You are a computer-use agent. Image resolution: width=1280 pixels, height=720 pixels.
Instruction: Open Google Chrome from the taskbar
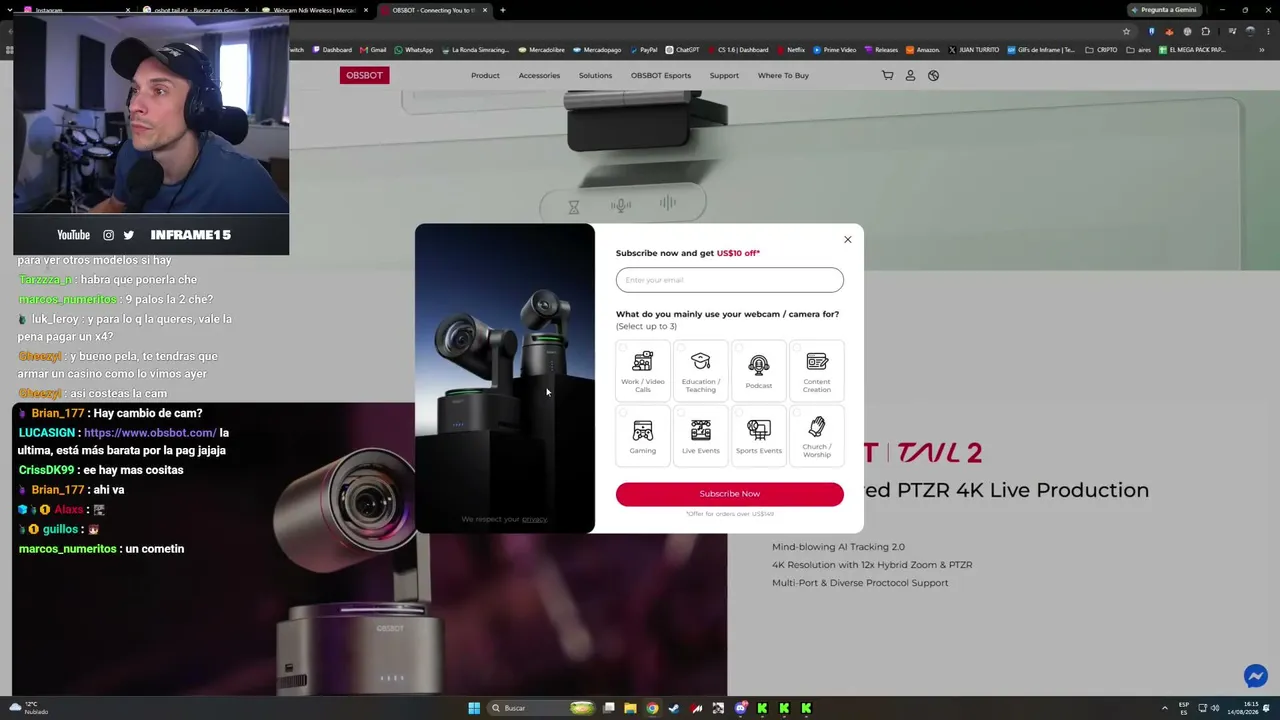point(652,708)
